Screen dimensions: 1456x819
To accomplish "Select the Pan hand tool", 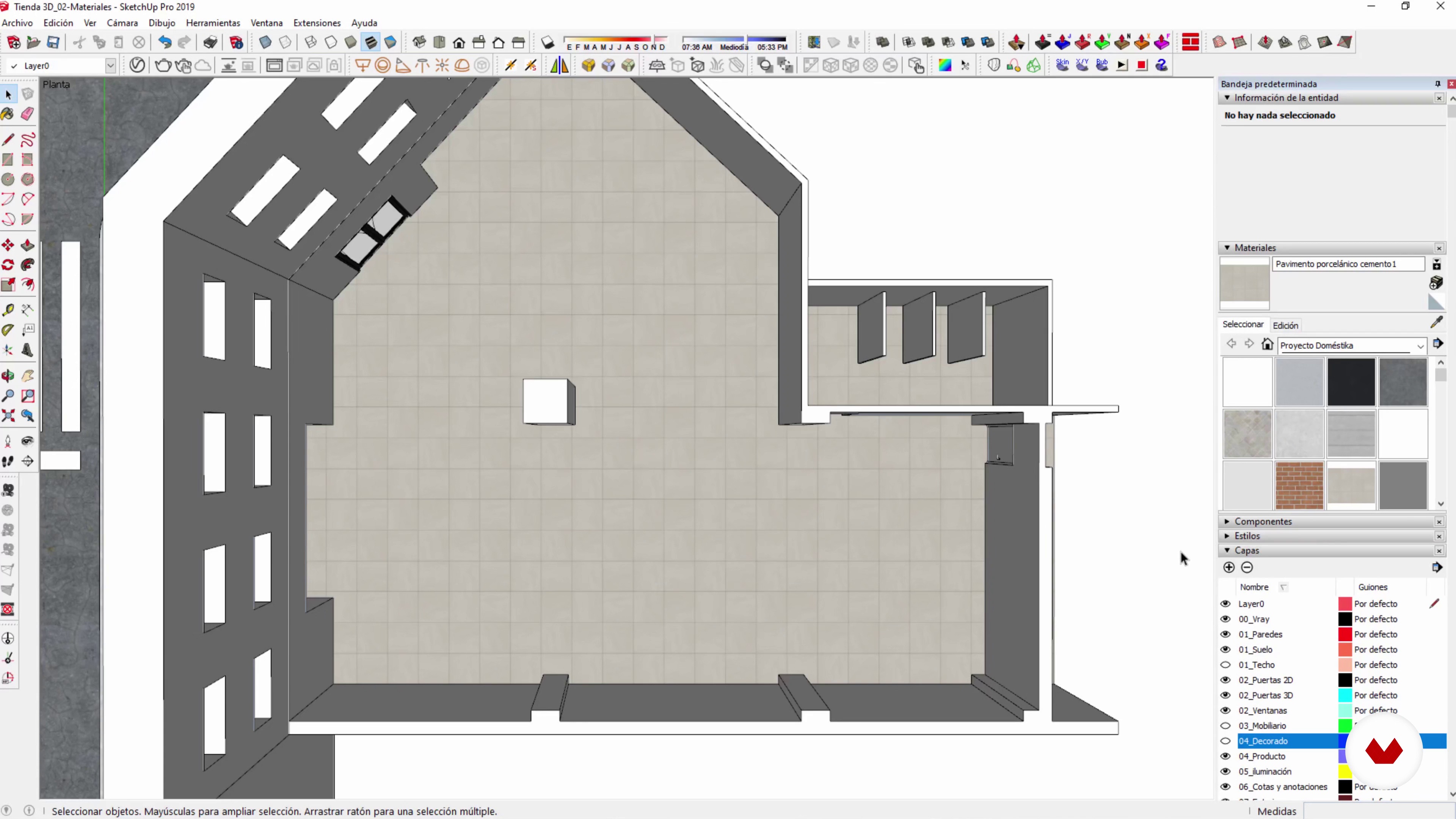I will coord(27,376).
